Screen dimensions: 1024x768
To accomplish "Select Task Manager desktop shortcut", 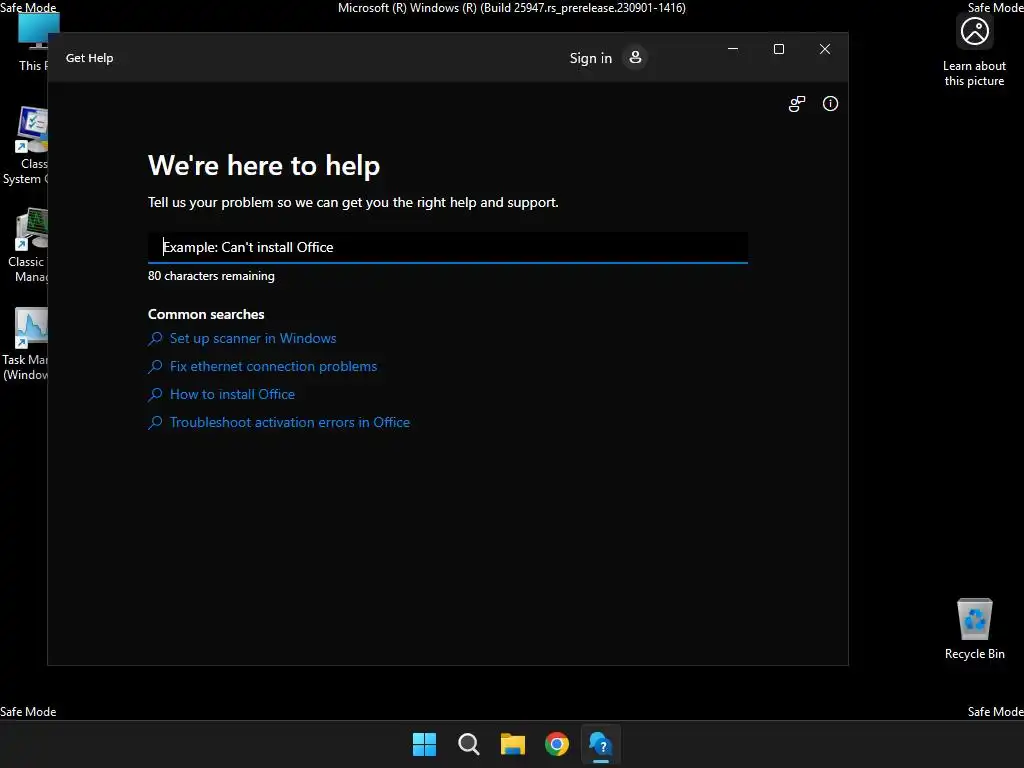I will click(26, 344).
